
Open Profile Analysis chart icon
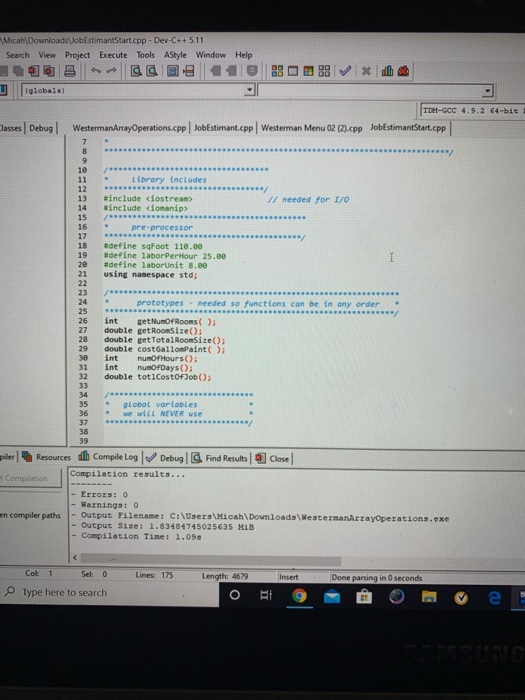tap(387, 71)
